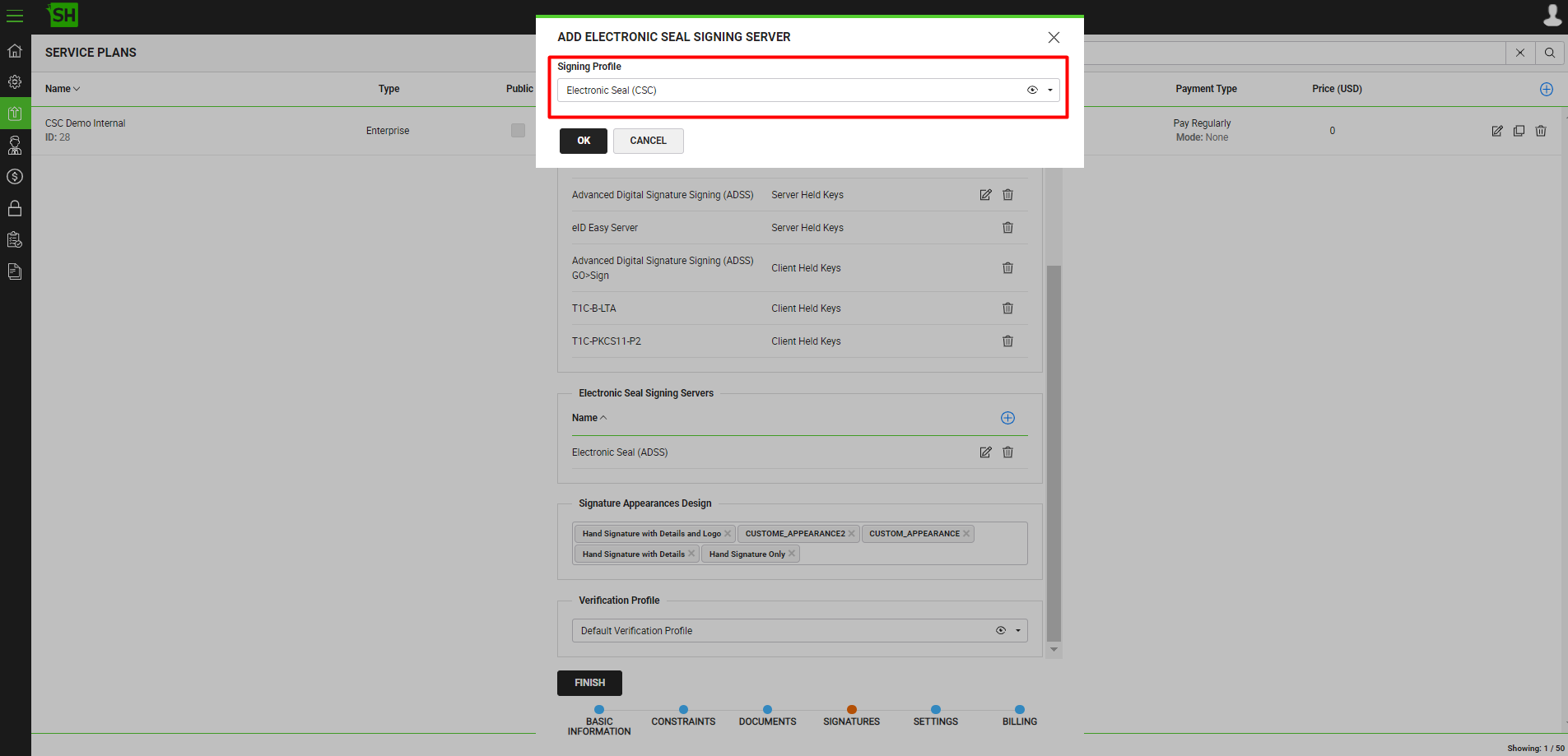Open the Verification Profile dropdown arrow
The height and width of the screenshot is (756, 1568).
coord(1018,631)
